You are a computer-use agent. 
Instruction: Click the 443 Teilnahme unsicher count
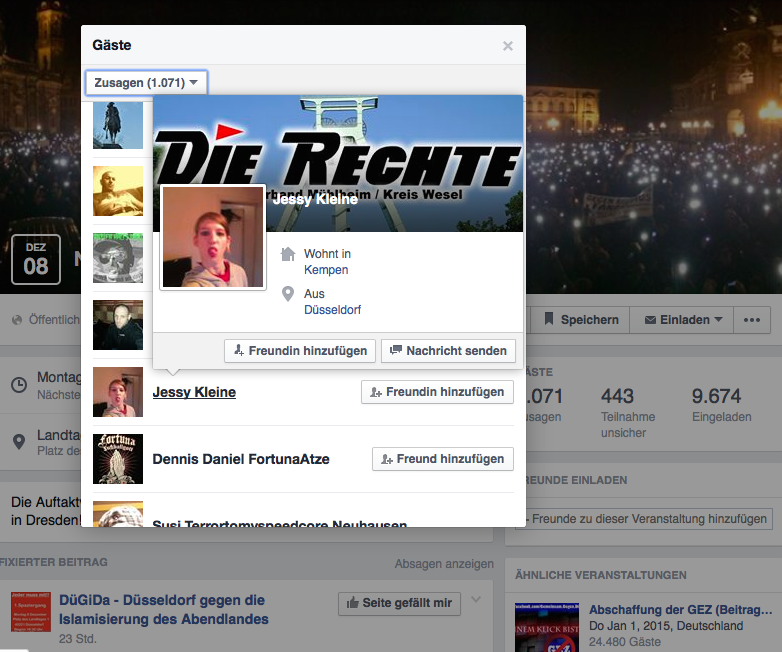pos(628,413)
